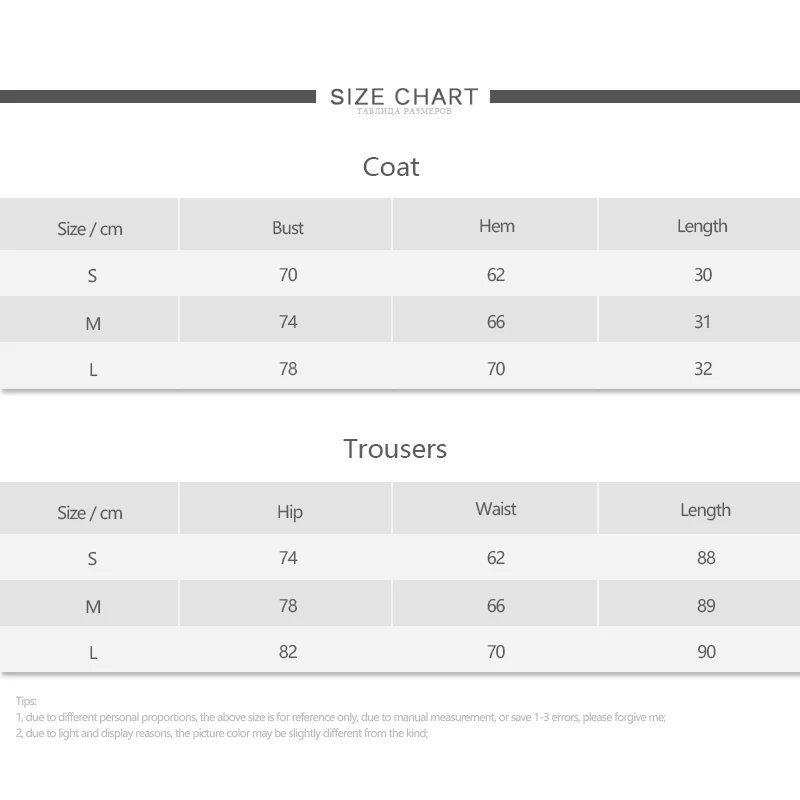This screenshot has width=800, height=800.
Task: Click the Hip column header
Action: point(290,512)
